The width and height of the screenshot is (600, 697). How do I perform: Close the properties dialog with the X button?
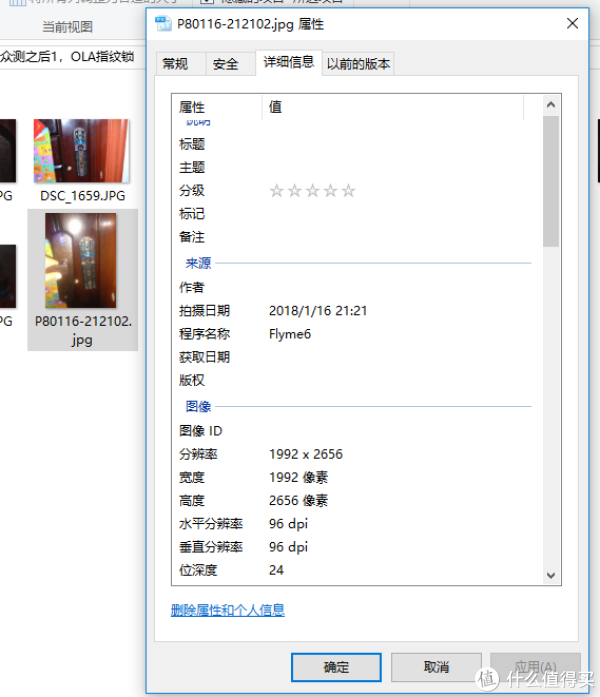tap(572, 24)
